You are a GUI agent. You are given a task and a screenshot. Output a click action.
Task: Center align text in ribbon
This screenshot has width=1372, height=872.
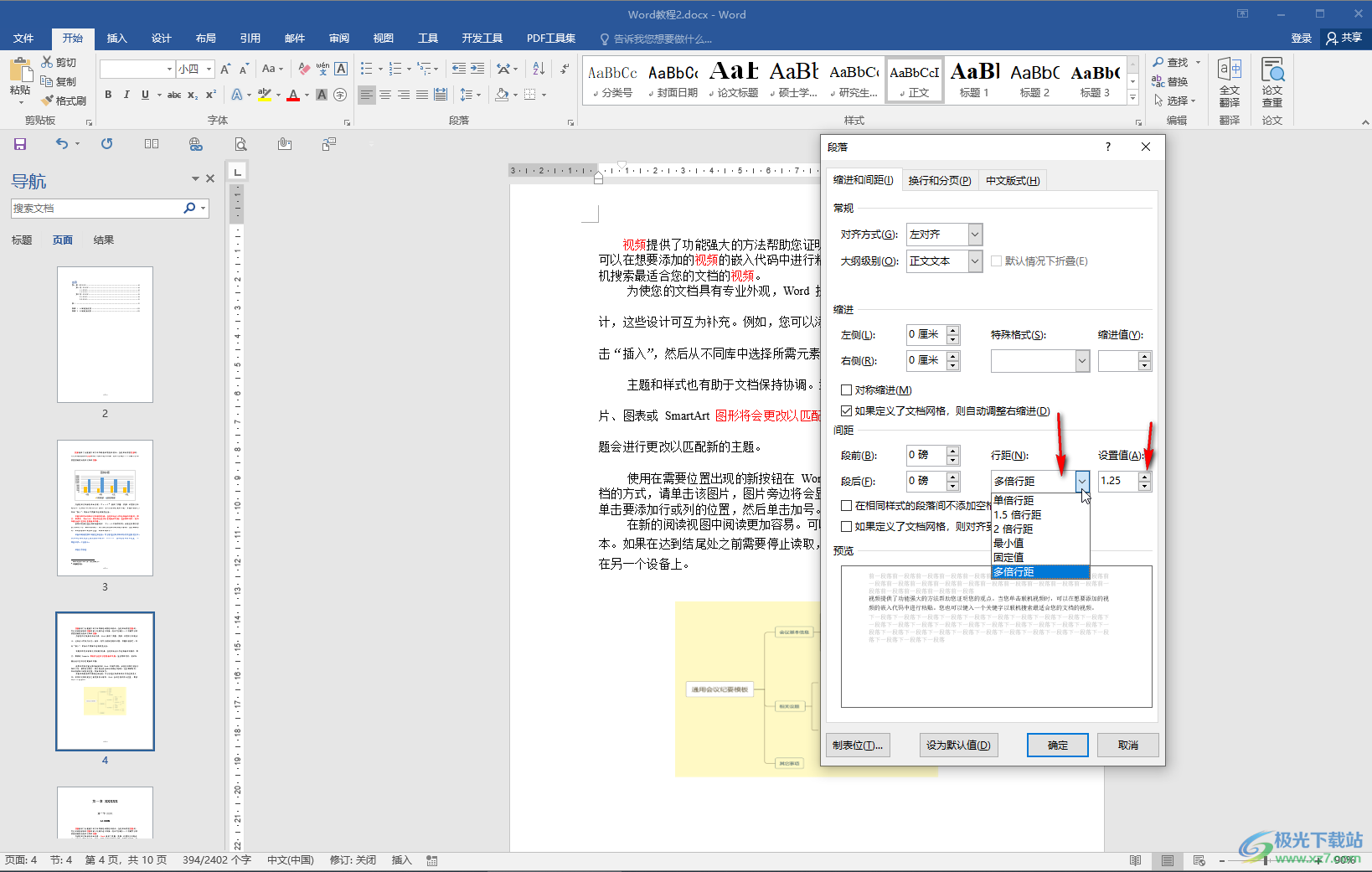click(385, 95)
